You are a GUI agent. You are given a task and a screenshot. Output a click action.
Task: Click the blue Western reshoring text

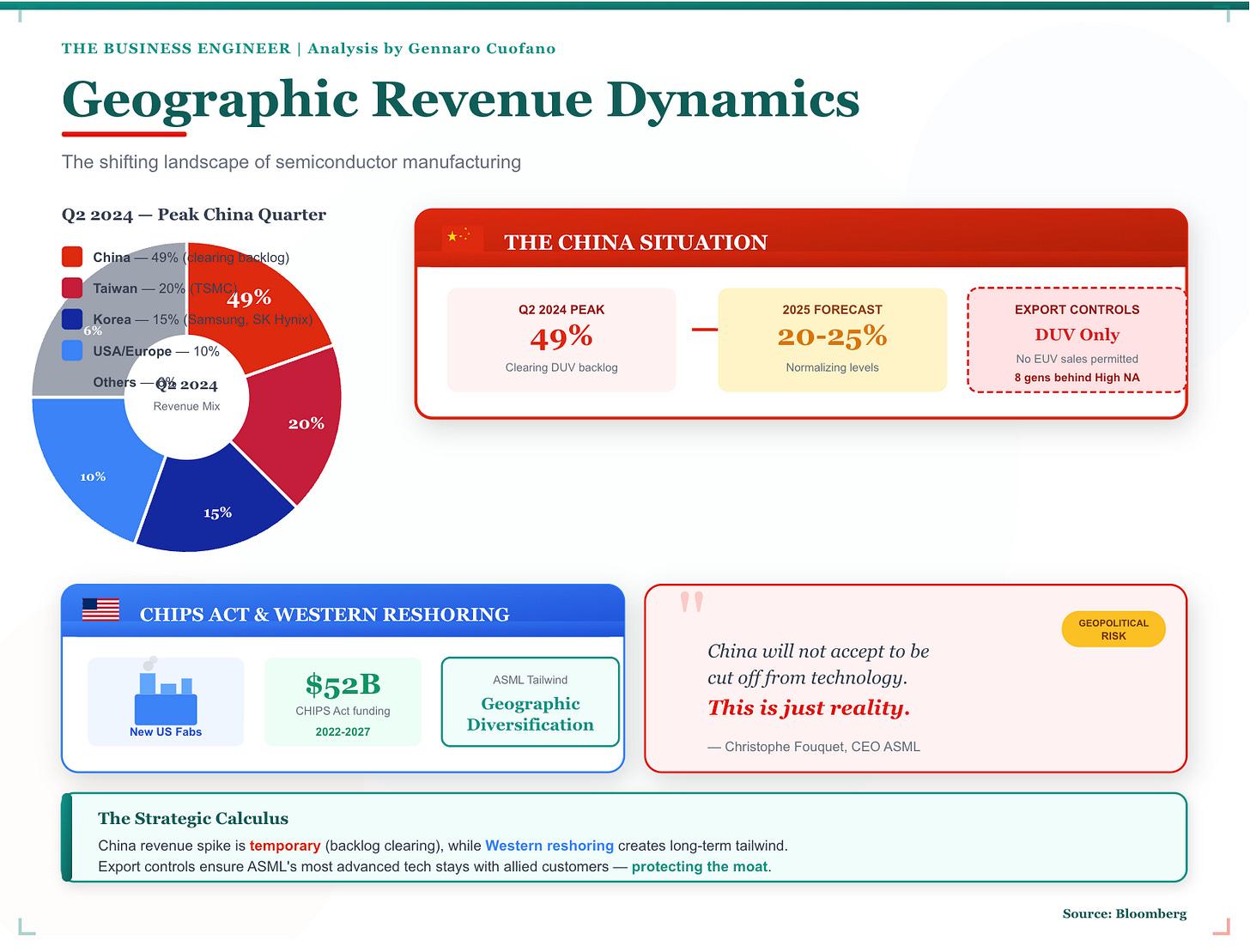click(x=549, y=846)
